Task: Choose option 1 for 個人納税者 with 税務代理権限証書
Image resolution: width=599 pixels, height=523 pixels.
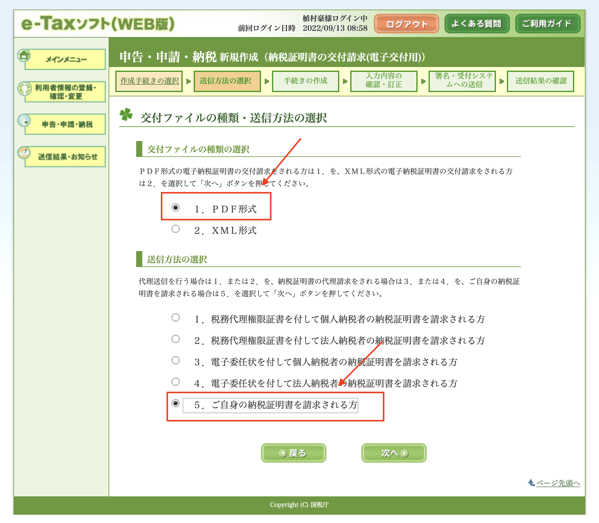Action: click(x=175, y=317)
